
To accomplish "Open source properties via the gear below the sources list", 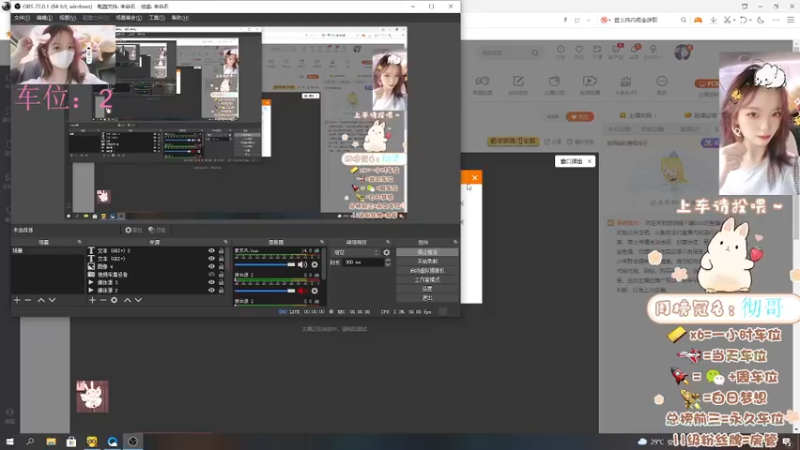I will click(114, 300).
